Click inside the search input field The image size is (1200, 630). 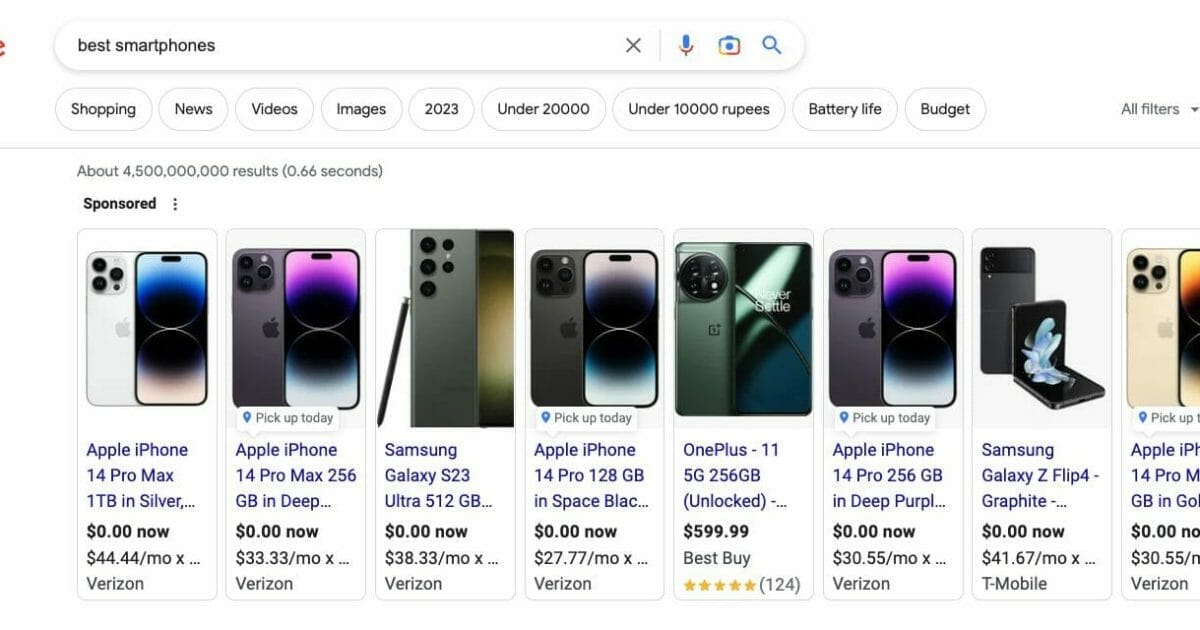coord(300,45)
